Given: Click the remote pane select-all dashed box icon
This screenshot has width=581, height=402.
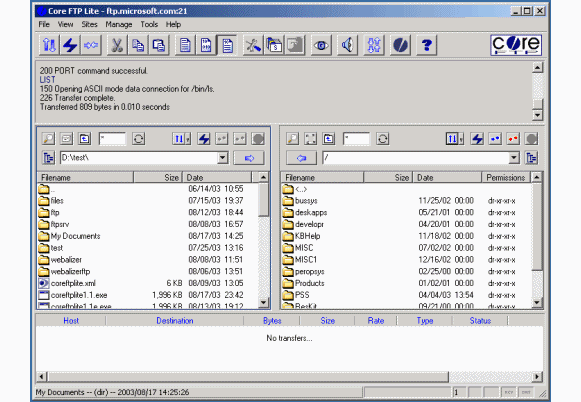Looking at the screenshot, I should point(311,139).
